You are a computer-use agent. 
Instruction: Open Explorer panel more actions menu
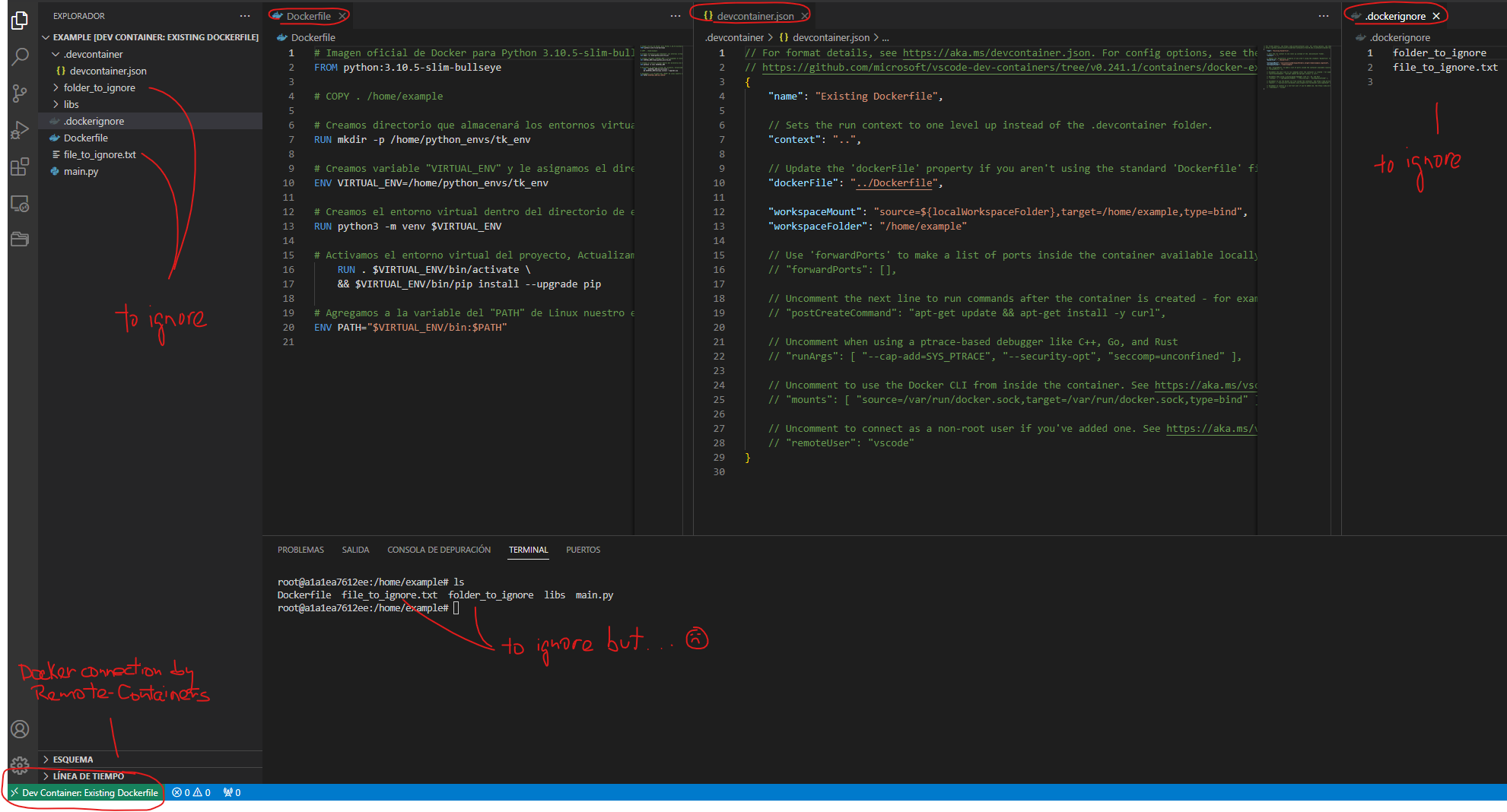(244, 16)
